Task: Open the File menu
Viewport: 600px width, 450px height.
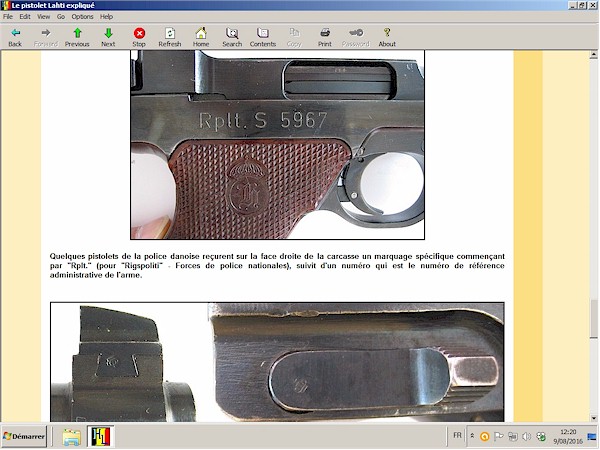Action: (8, 16)
